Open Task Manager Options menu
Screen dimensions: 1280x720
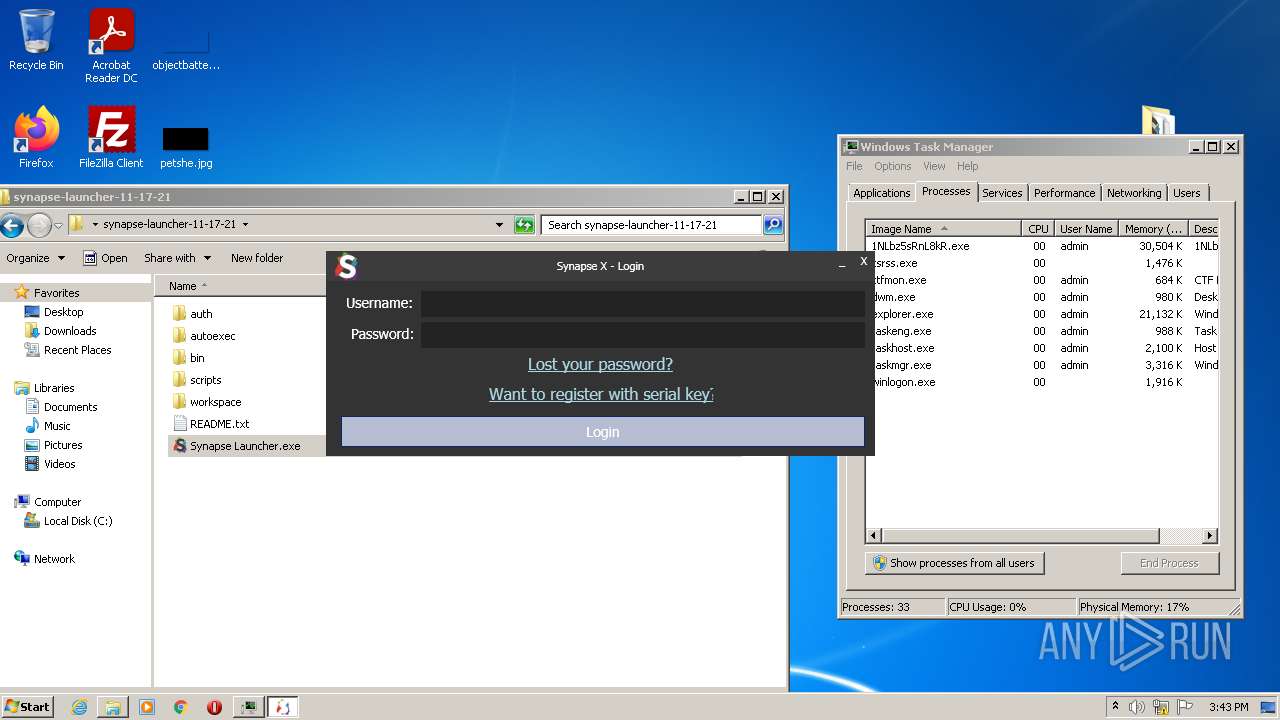893,166
